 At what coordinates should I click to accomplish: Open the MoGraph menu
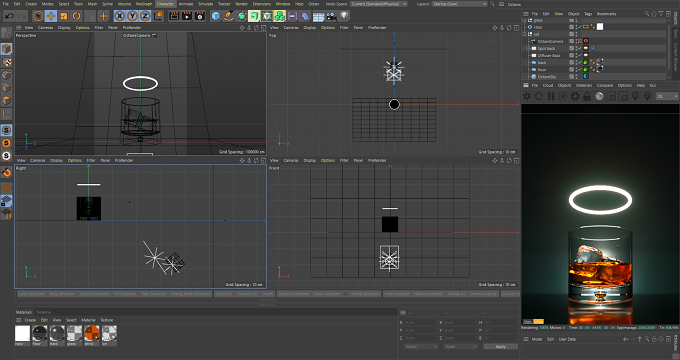click(144, 4)
